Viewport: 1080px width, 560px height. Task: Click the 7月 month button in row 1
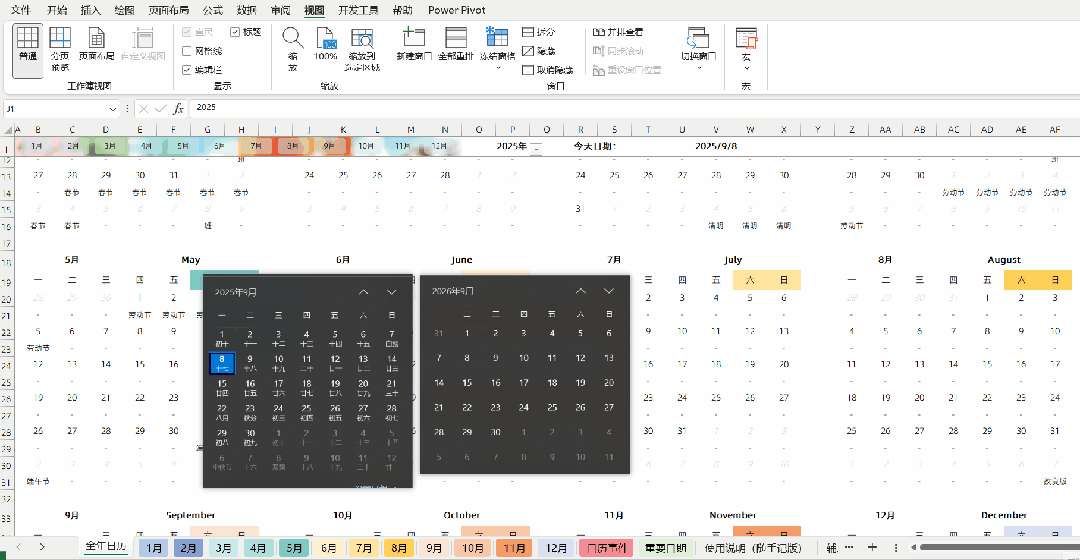[256, 146]
